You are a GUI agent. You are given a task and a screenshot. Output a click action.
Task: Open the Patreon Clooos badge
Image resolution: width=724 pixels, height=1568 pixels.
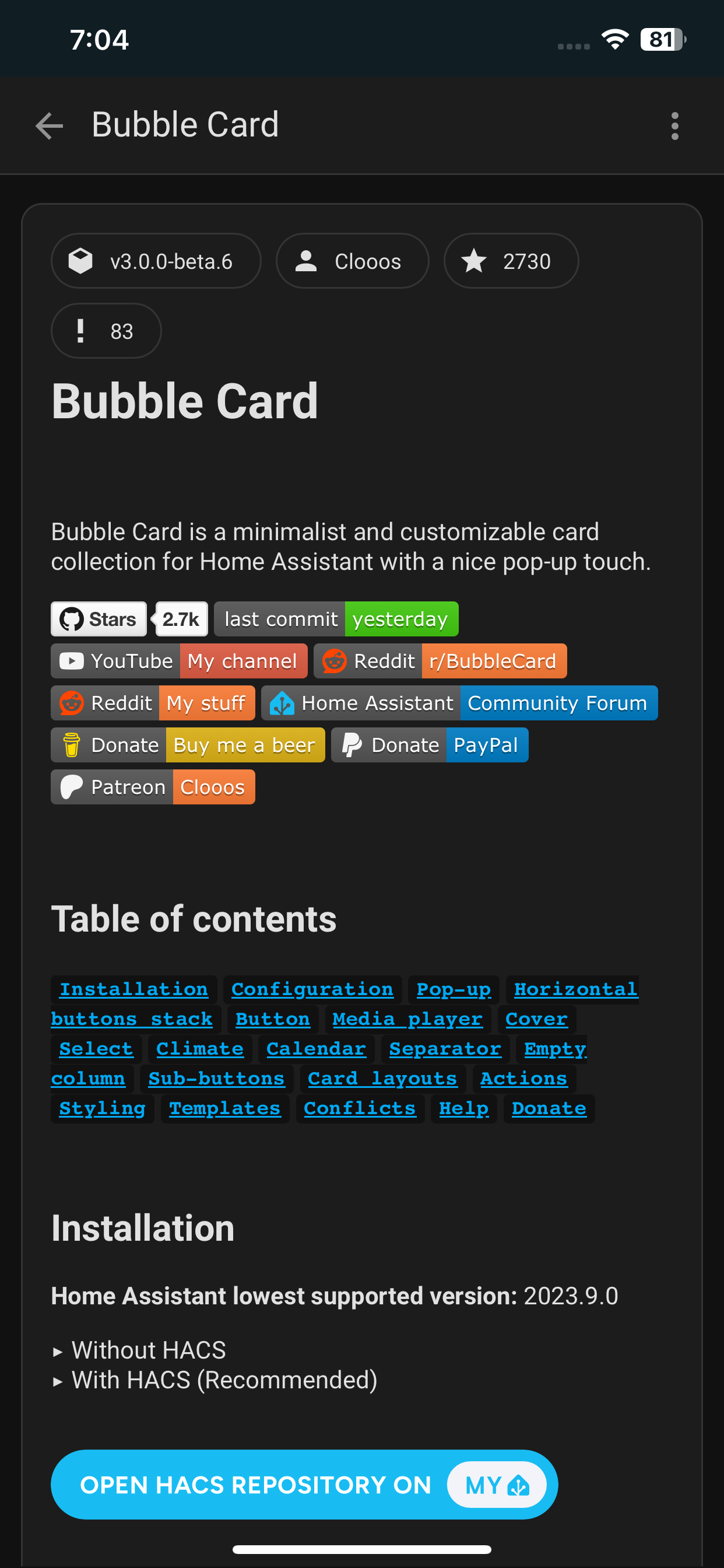(x=153, y=786)
